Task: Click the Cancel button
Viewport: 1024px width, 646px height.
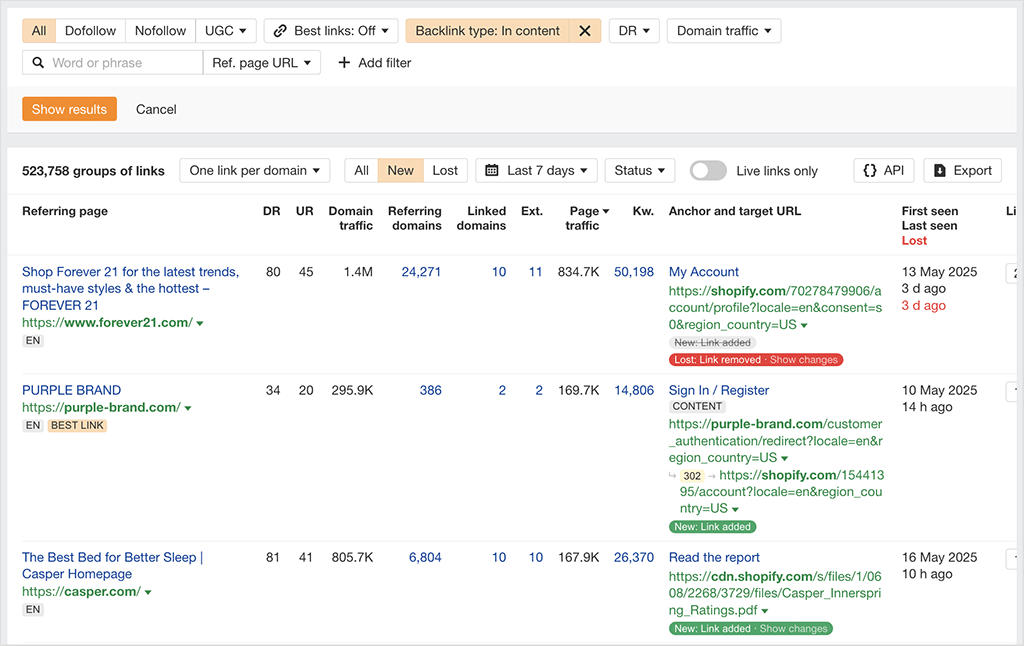Action: (x=156, y=109)
